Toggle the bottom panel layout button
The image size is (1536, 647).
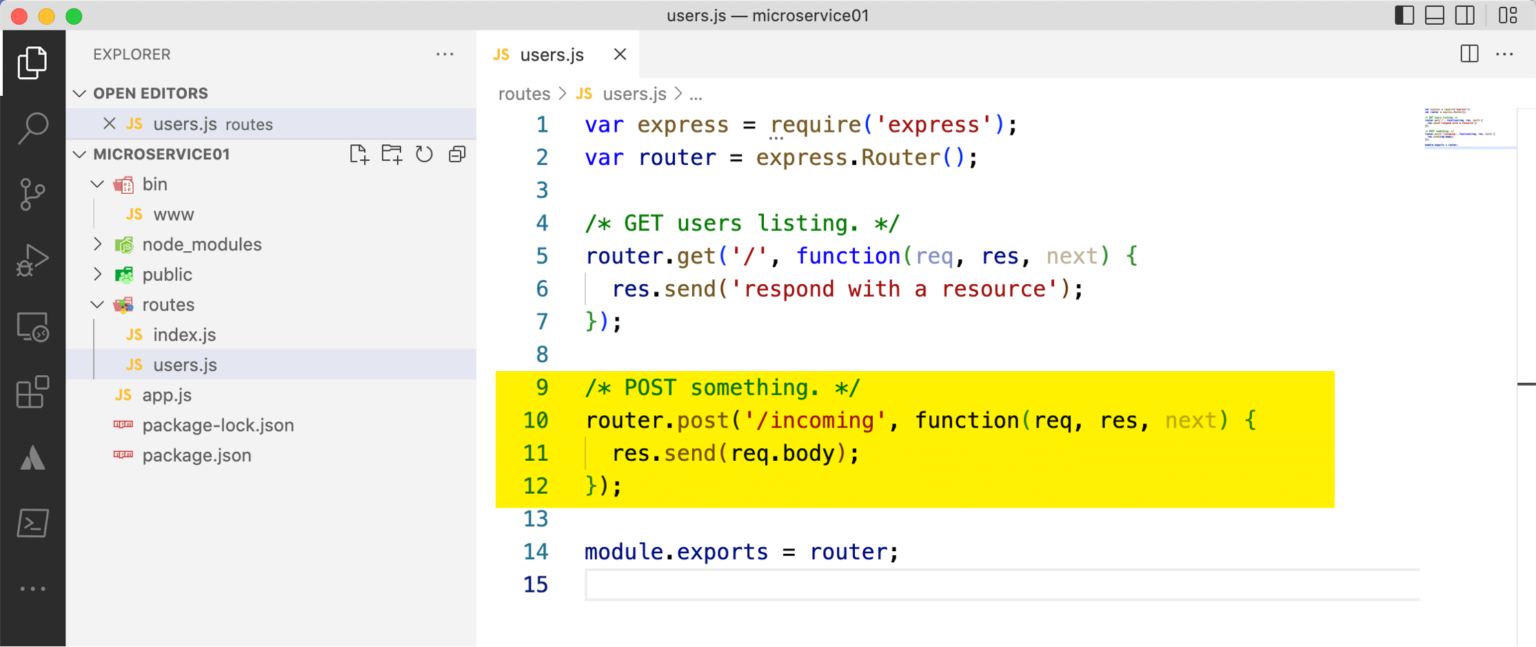1434,16
